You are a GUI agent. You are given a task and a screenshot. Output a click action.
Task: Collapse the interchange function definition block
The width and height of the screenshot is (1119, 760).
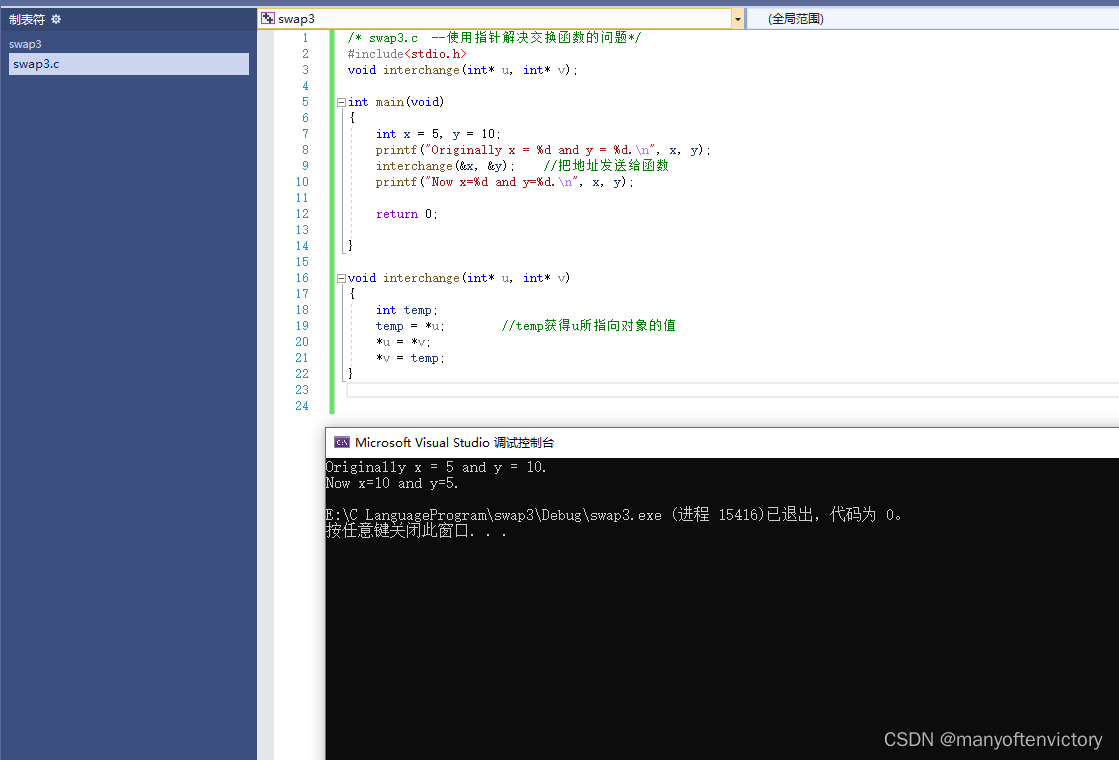(341, 278)
